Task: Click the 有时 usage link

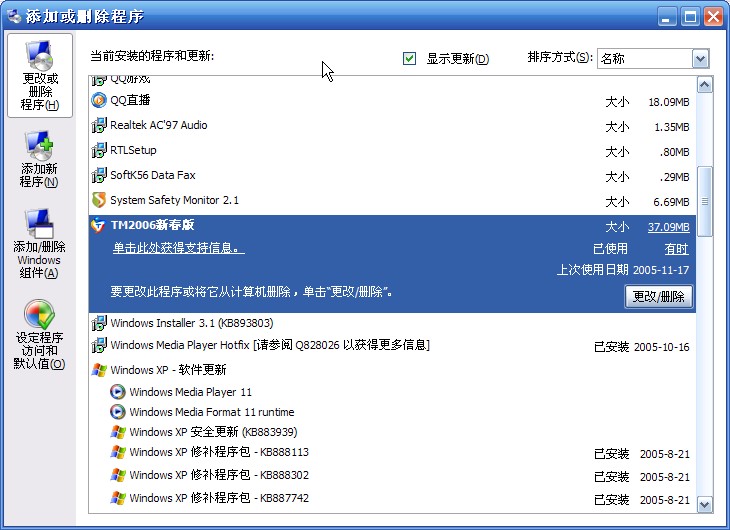Action: click(676, 249)
